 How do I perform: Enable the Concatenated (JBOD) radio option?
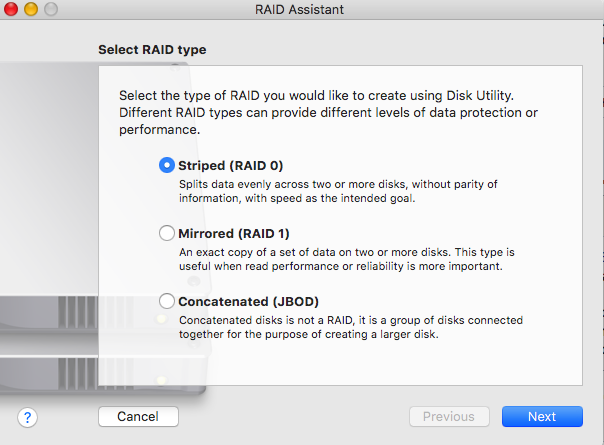(167, 301)
